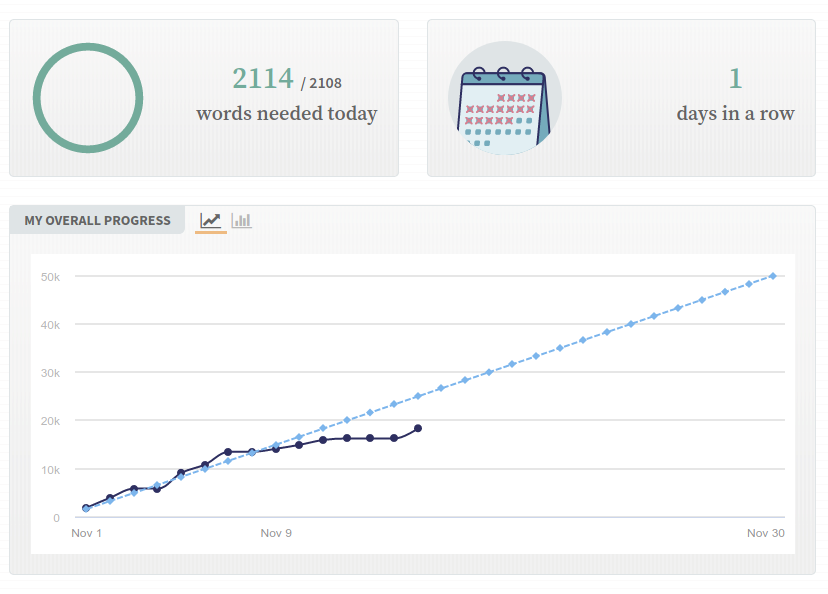
Task: Click the 2114 word count number
Action: [263, 79]
